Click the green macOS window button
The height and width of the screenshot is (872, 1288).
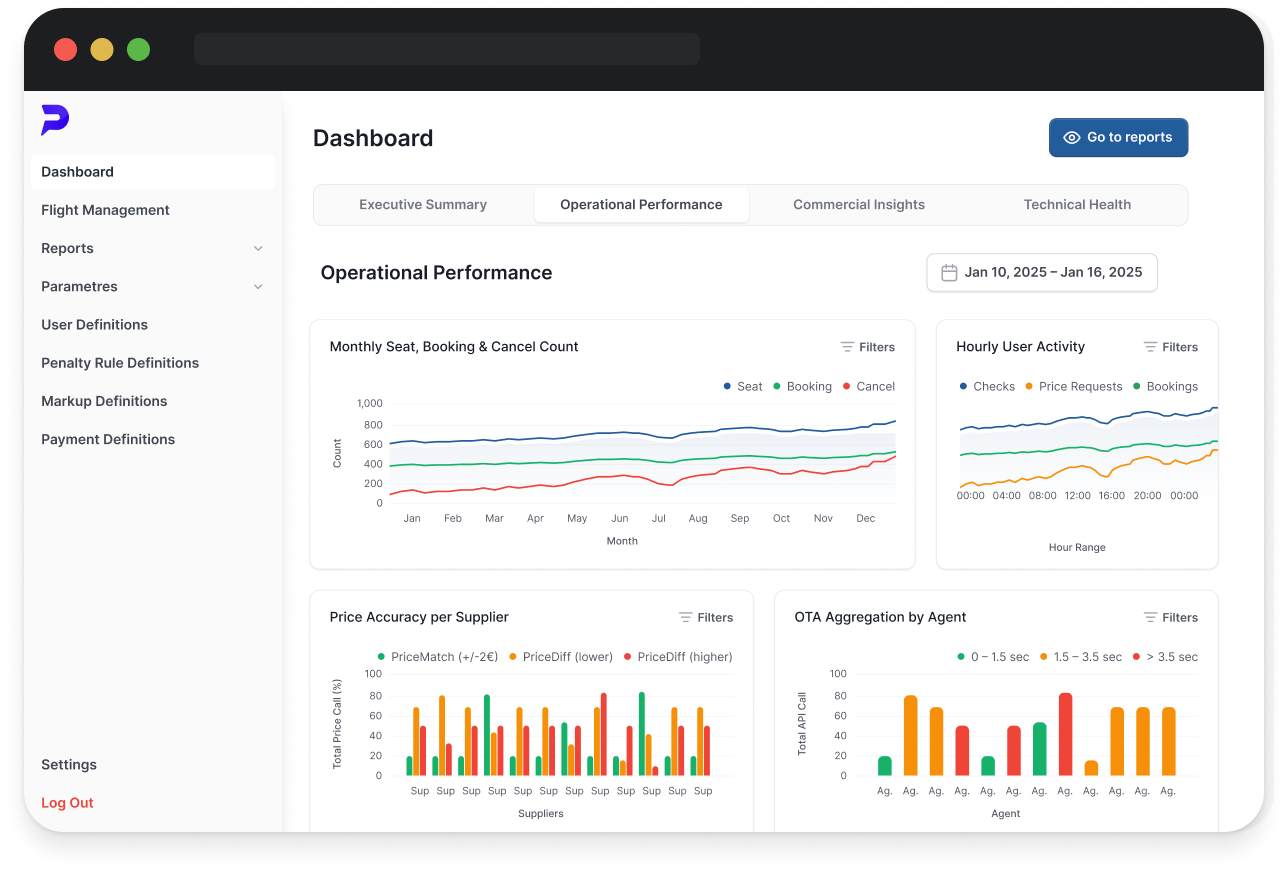[x=138, y=49]
